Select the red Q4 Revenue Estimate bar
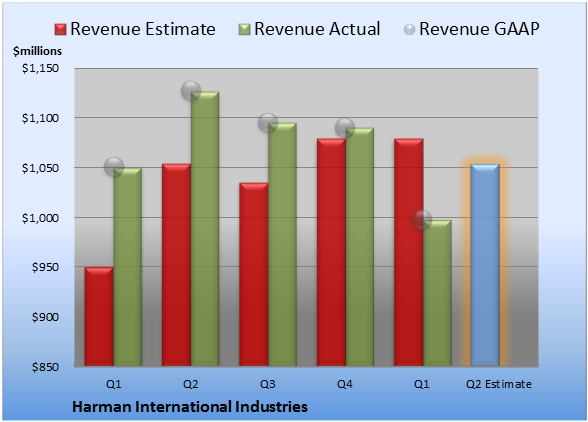This screenshot has height=422, width=588. 331,252
